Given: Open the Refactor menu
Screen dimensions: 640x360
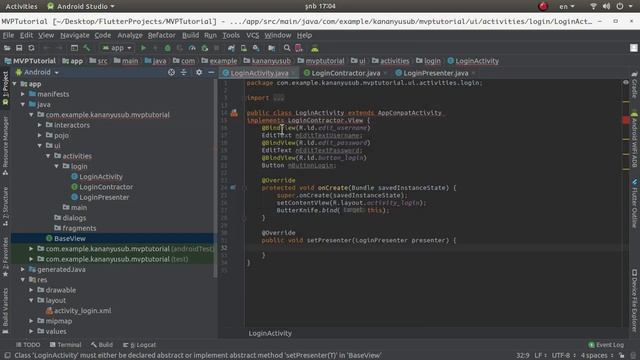Looking at the screenshot, I should pyautogui.click(x=162, y=36).
